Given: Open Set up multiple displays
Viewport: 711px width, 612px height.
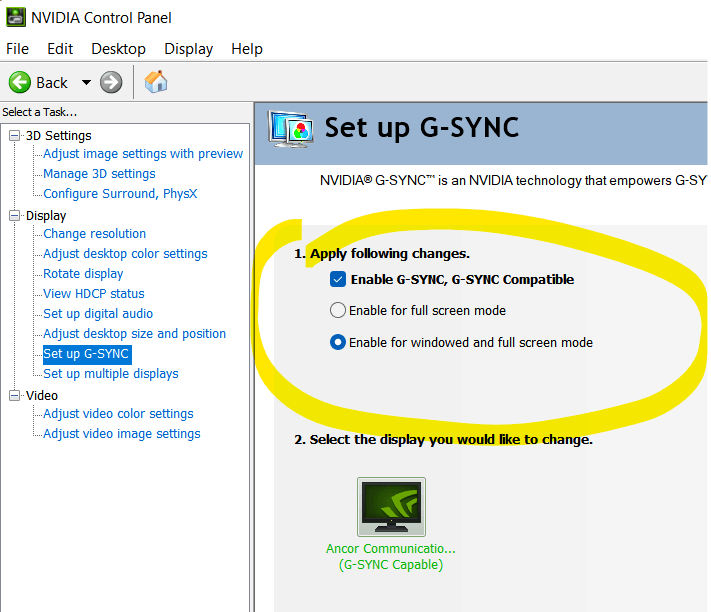Looking at the screenshot, I should tap(111, 374).
